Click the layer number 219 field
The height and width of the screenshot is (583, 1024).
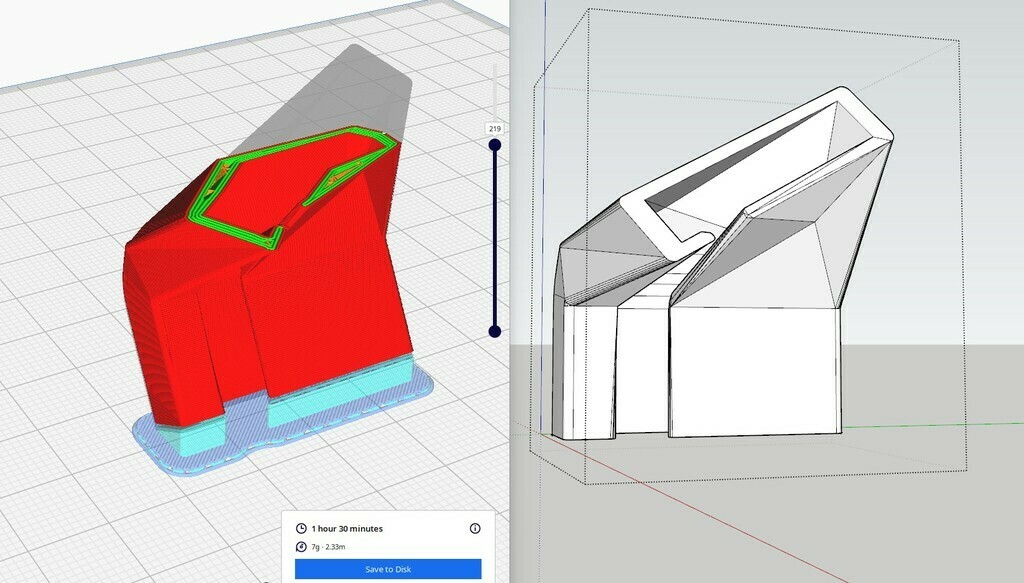(494, 129)
